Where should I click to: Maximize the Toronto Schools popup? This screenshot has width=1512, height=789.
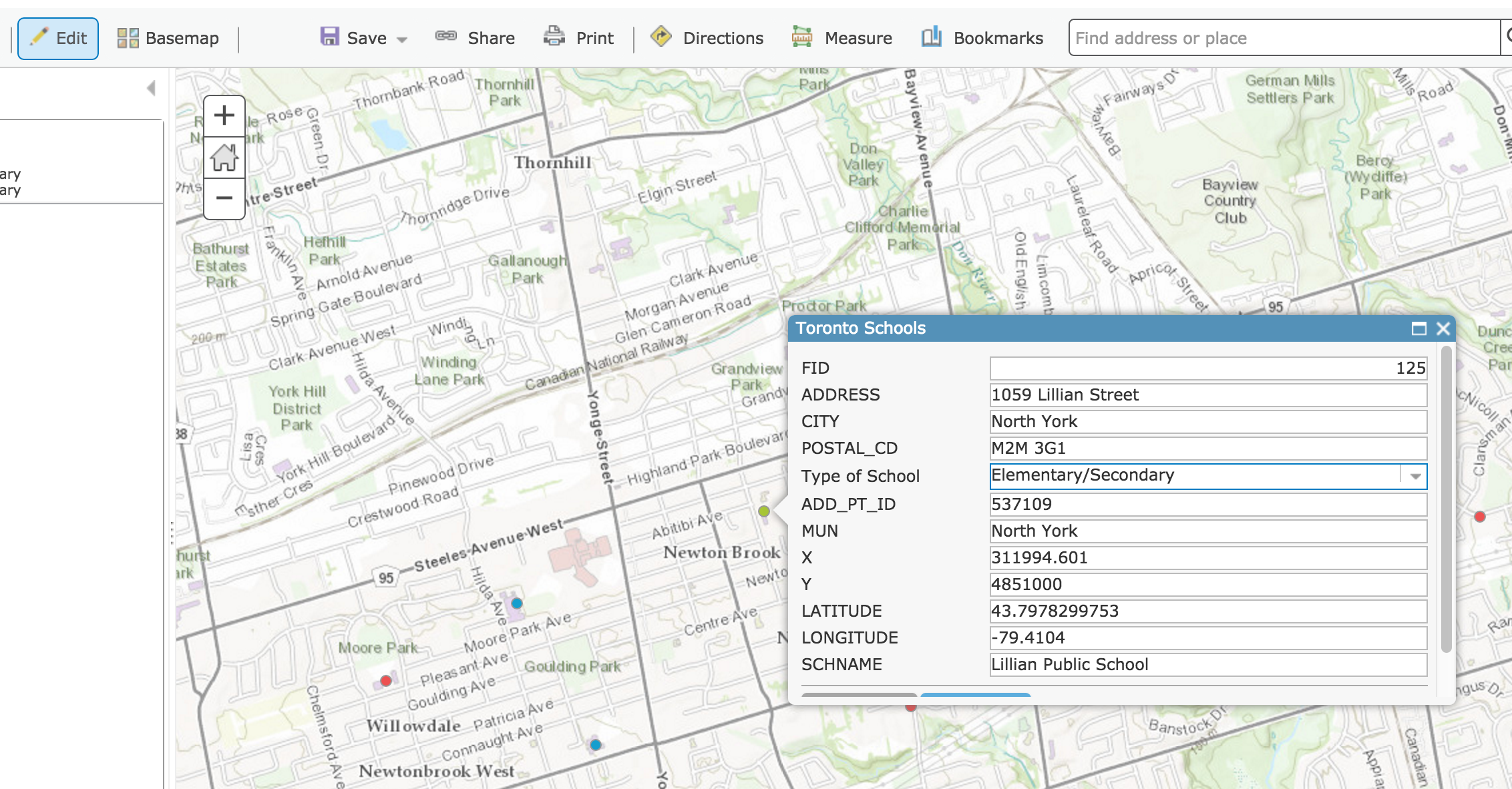click(x=1419, y=328)
